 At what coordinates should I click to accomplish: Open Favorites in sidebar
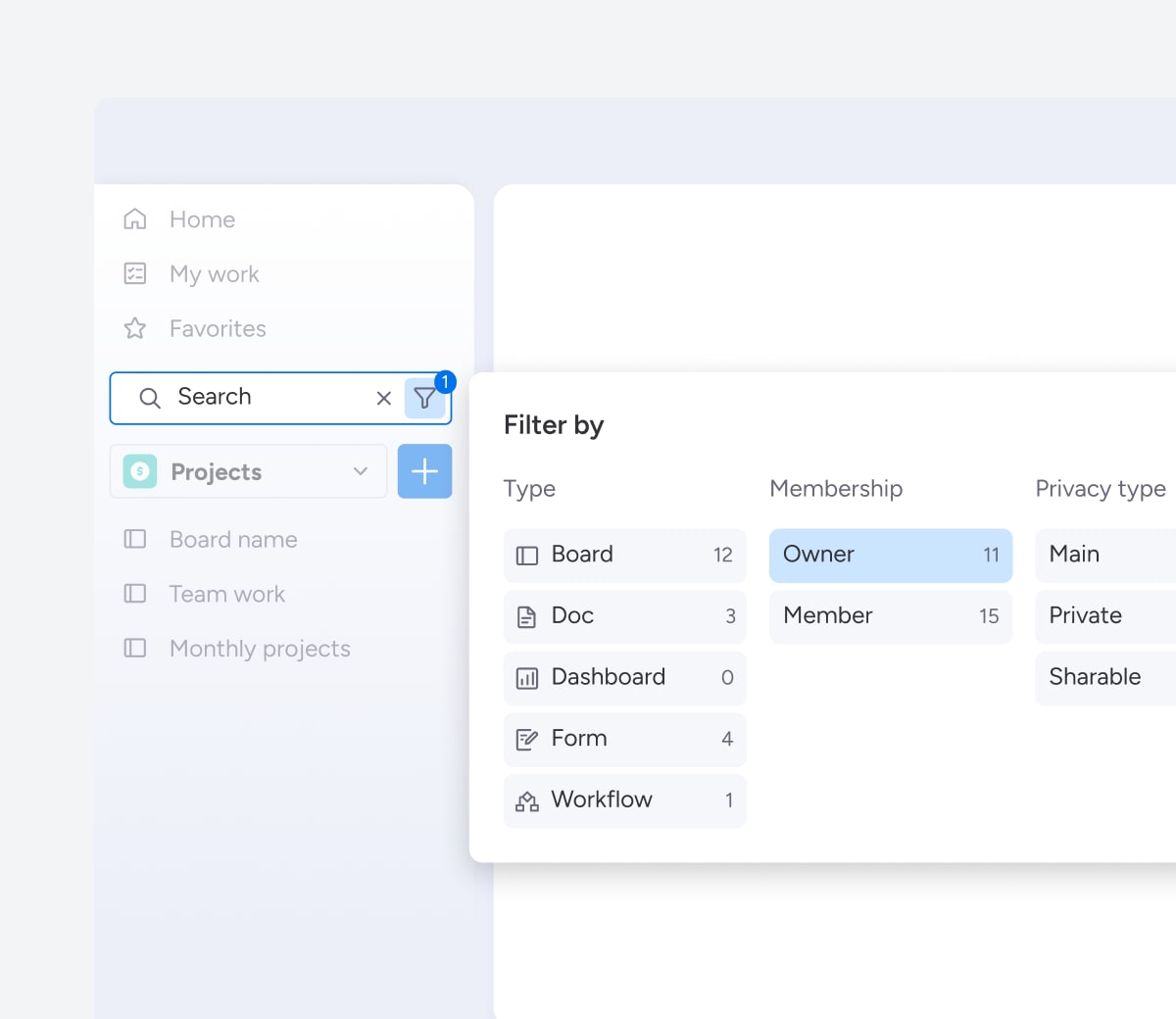[x=218, y=328]
